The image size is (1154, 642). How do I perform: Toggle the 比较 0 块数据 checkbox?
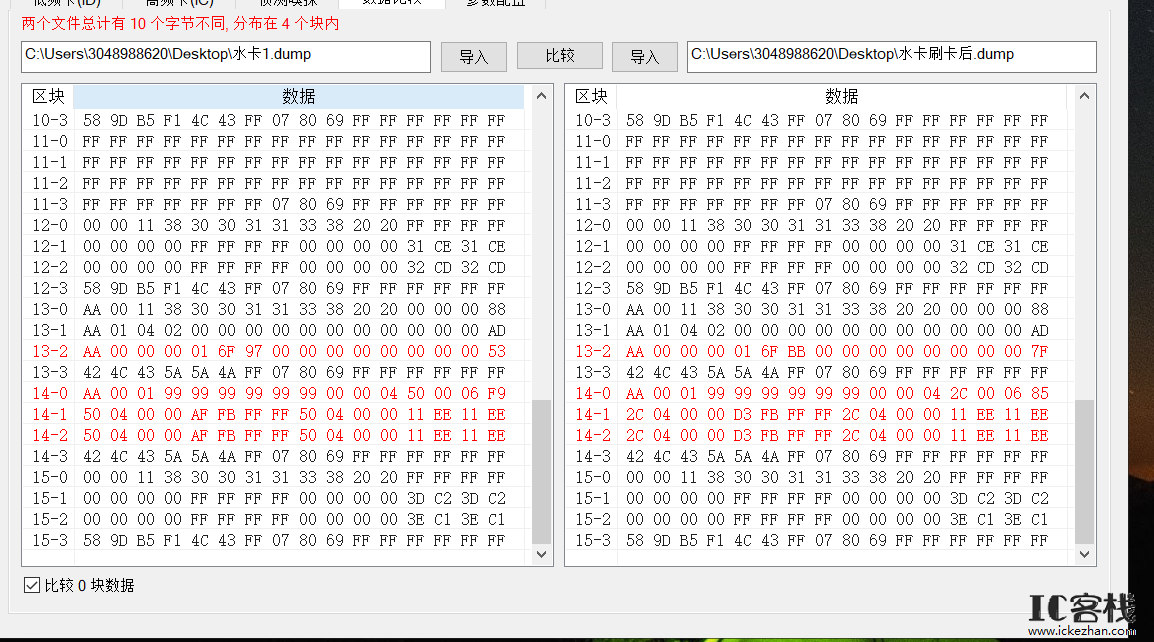pos(31,585)
